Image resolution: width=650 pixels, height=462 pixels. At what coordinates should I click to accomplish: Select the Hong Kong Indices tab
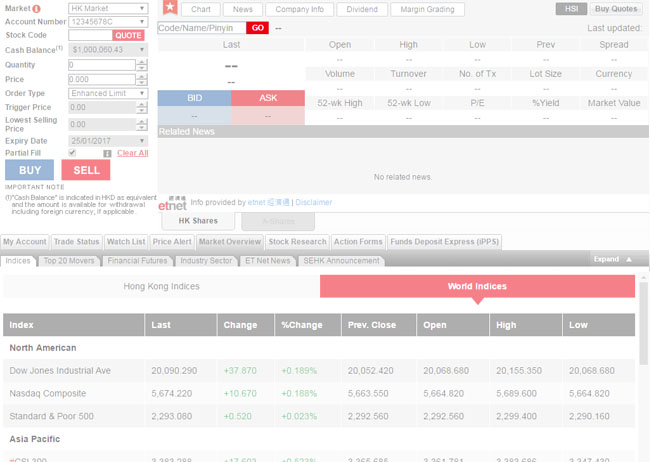point(161,287)
